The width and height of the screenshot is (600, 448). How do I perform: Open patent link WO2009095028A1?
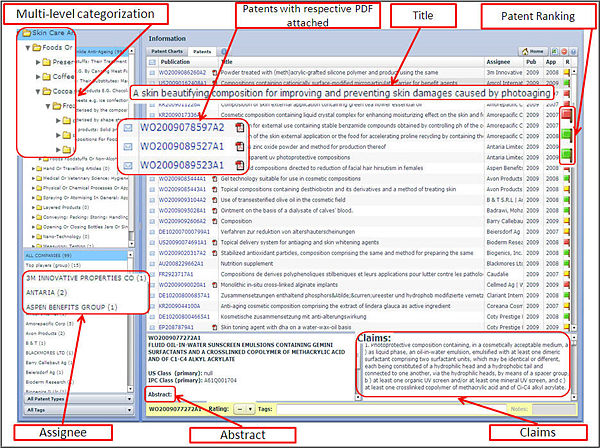[x=182, y=210]
